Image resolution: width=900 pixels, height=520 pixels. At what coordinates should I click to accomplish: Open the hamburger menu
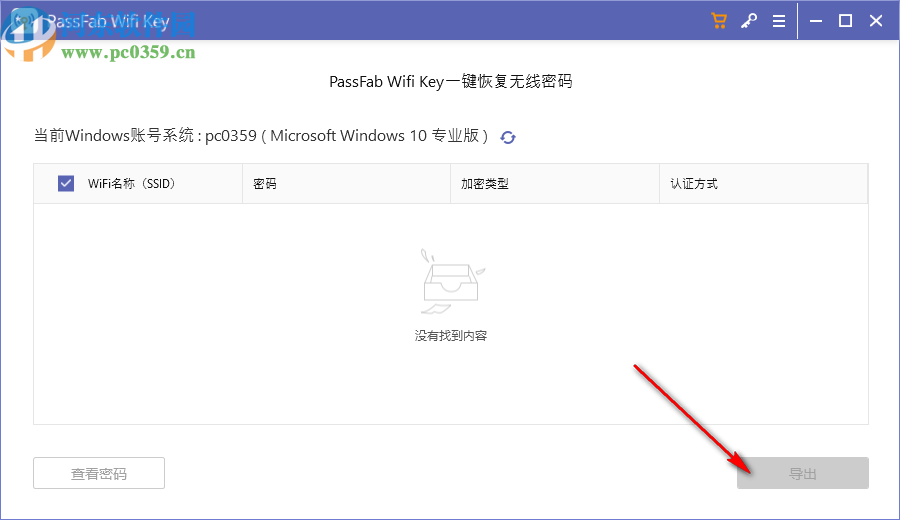pos(779,21)
